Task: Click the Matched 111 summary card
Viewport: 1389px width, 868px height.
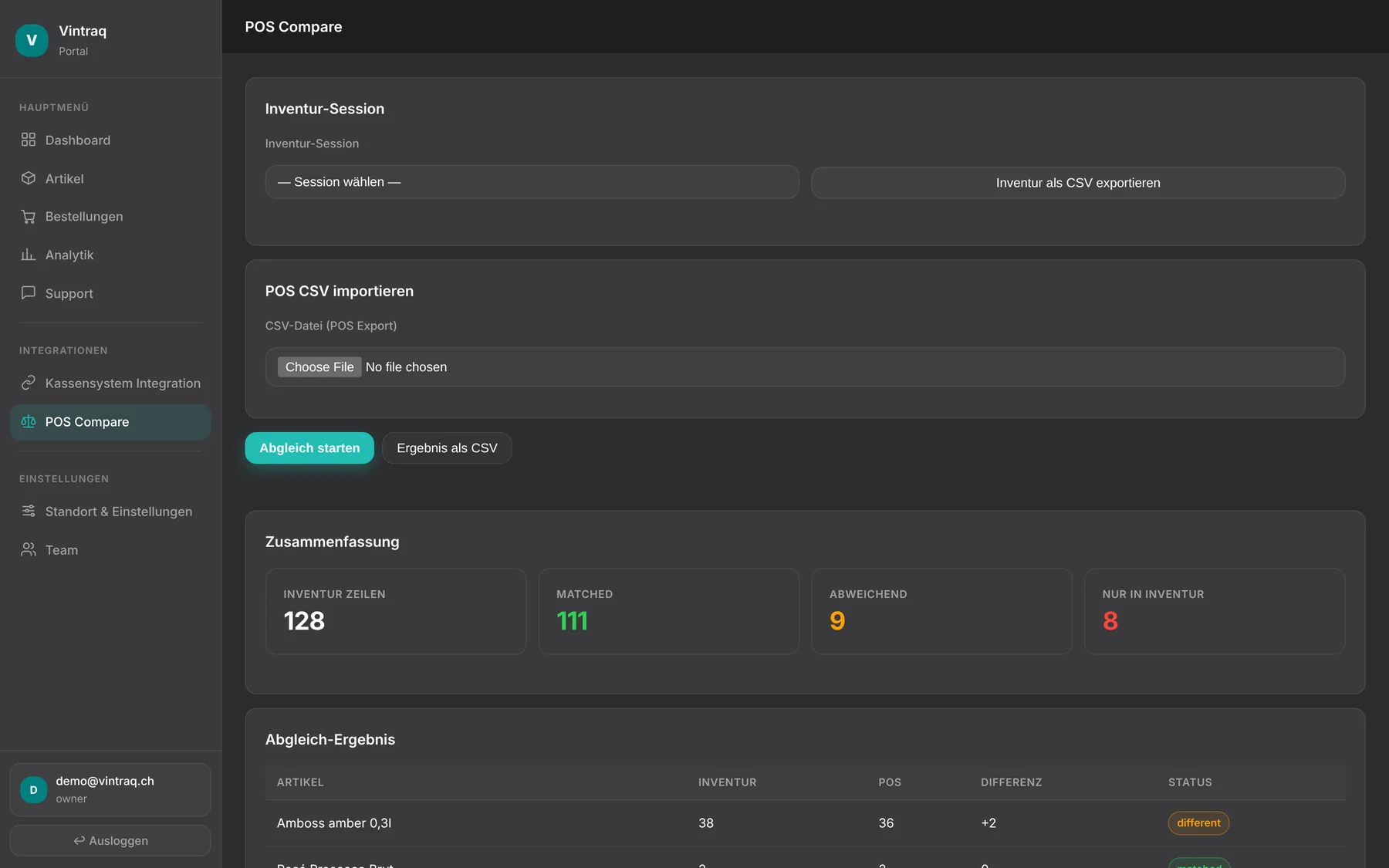Action: [x=668, y=612]
